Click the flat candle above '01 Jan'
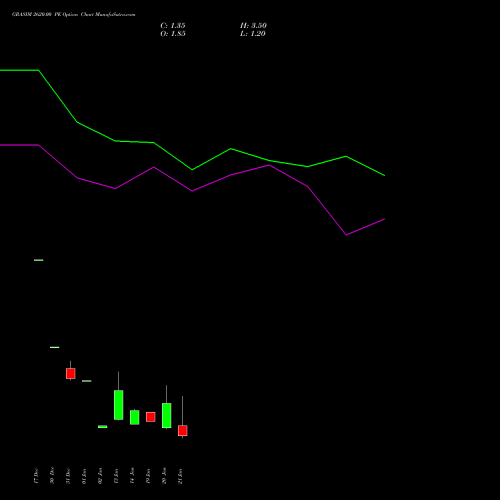The width and height of the screenshot is (500, 500). click(87, 381)
